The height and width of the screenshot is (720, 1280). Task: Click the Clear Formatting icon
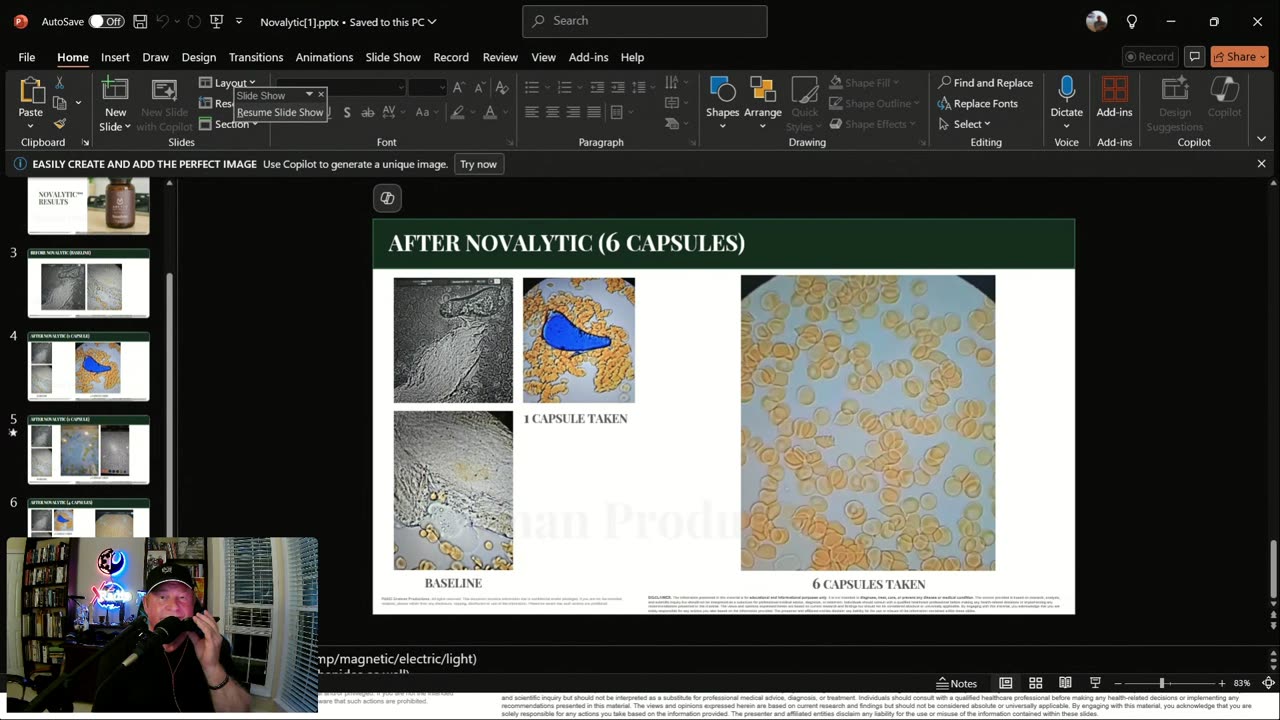502,87
